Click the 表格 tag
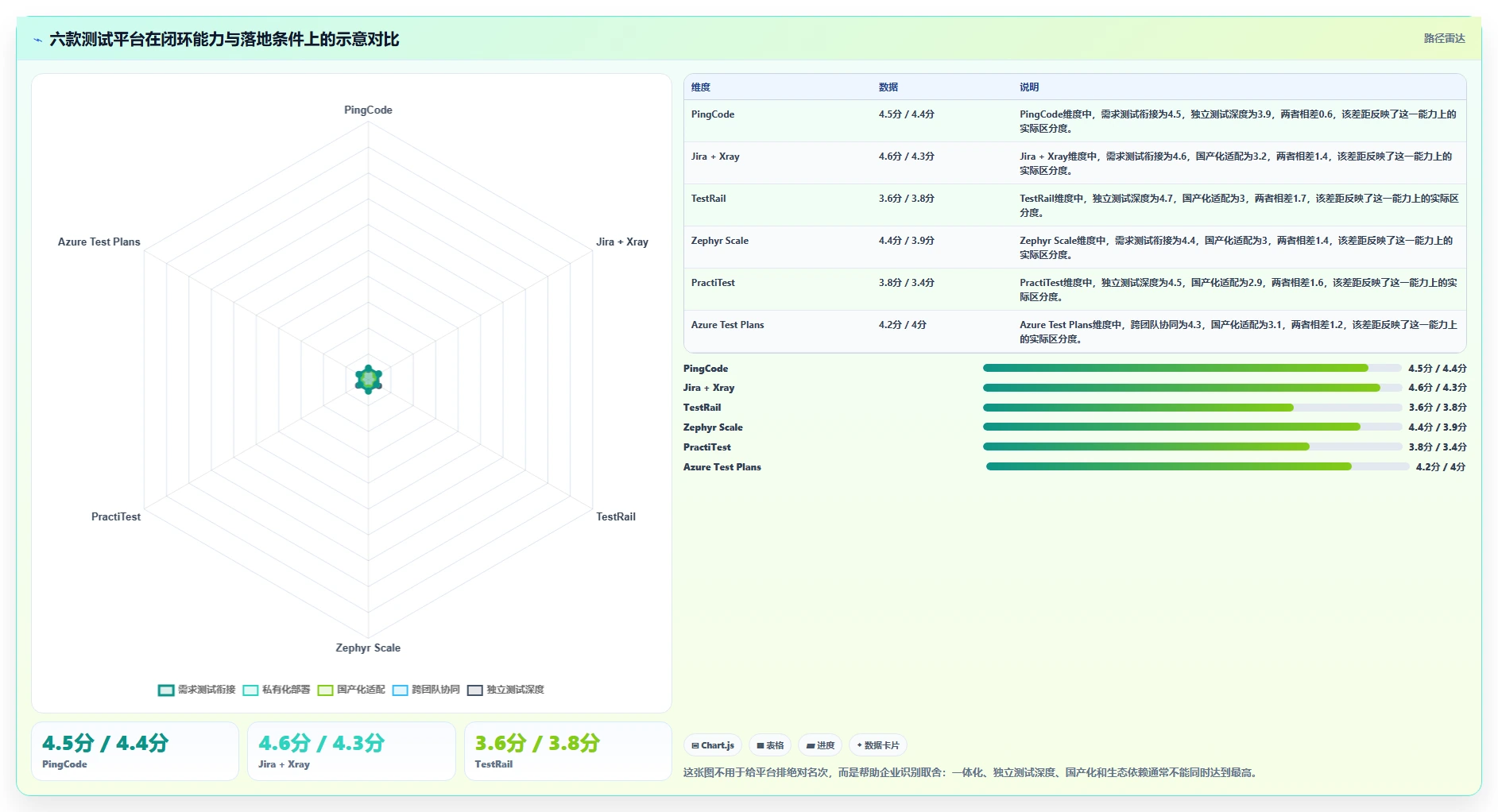Viewport: 1498px width, 812px height. tap(770, 745)
